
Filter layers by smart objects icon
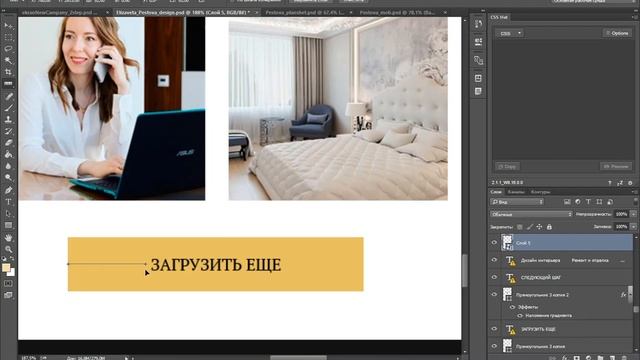(x=610, y=202)
